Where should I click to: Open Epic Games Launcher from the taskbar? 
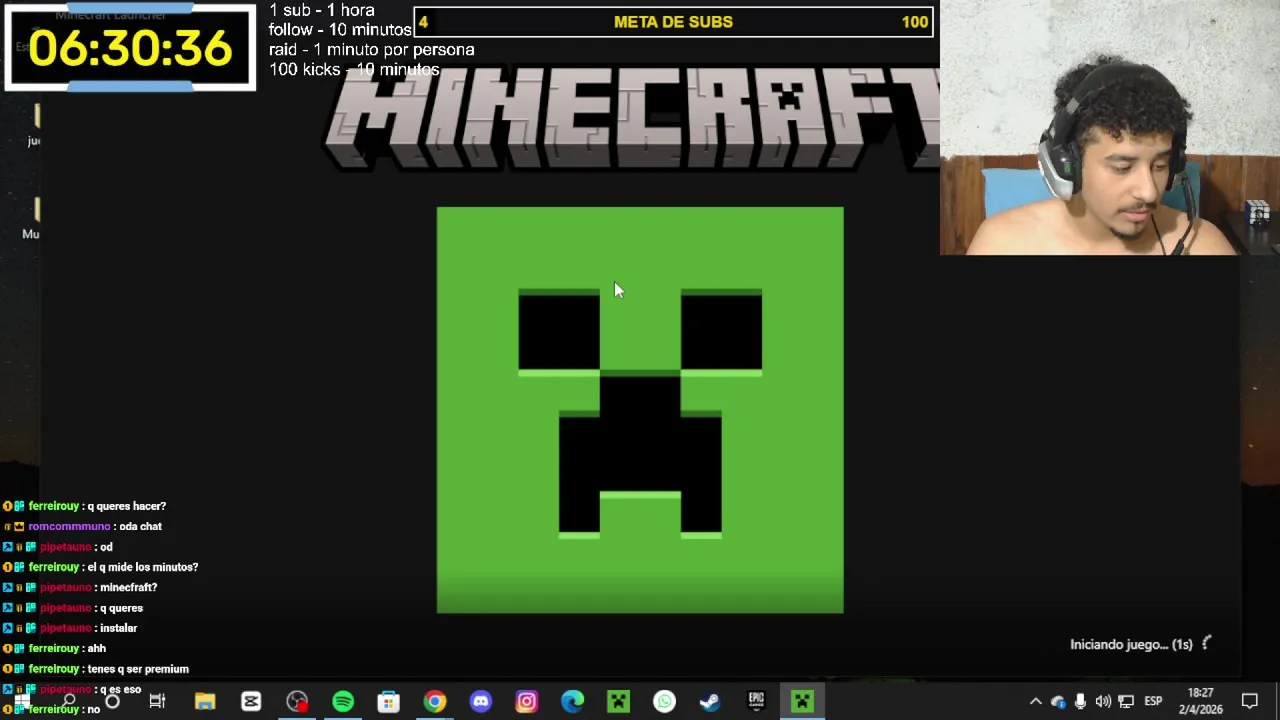tap(756, 701)
